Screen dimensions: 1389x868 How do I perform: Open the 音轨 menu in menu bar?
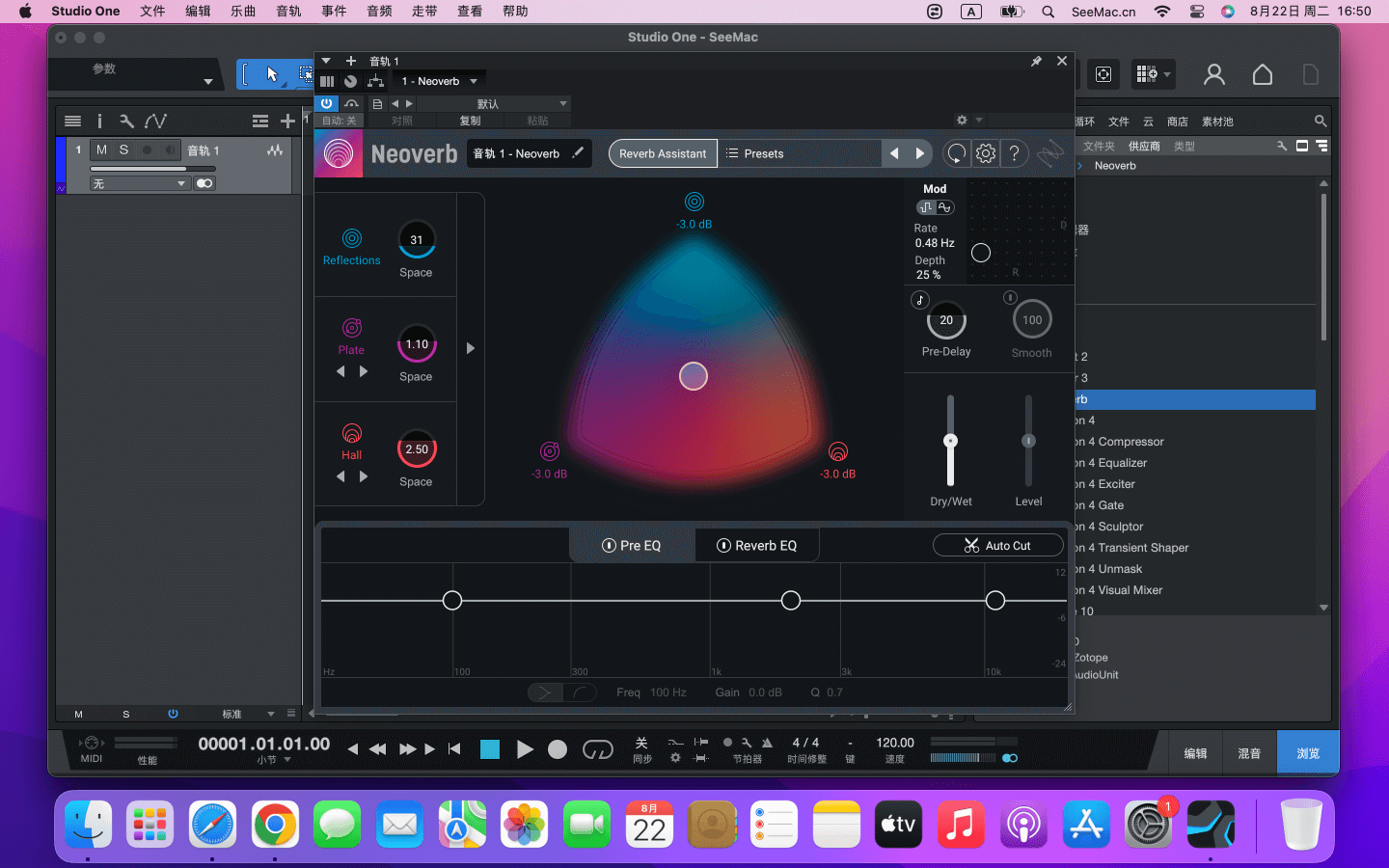point(288,12)
